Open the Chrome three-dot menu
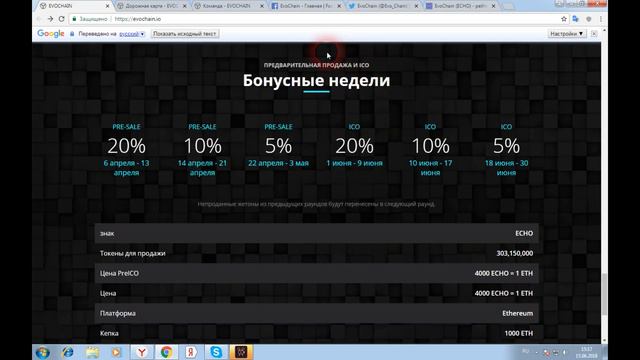 600,19
